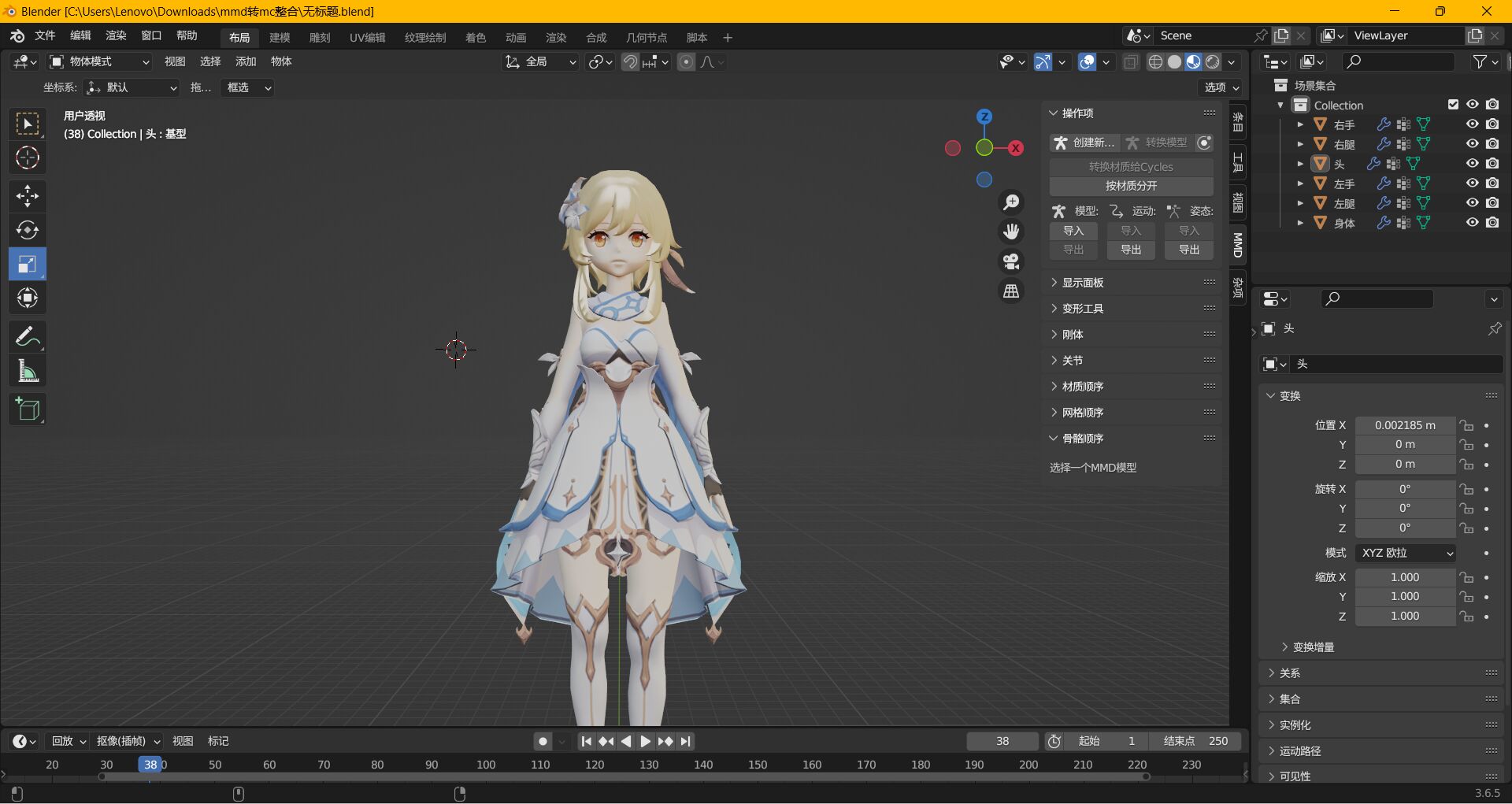1512x804 pixels.
Task: Click the viewport zoom magnifier icon
Action: point(1011,202)
